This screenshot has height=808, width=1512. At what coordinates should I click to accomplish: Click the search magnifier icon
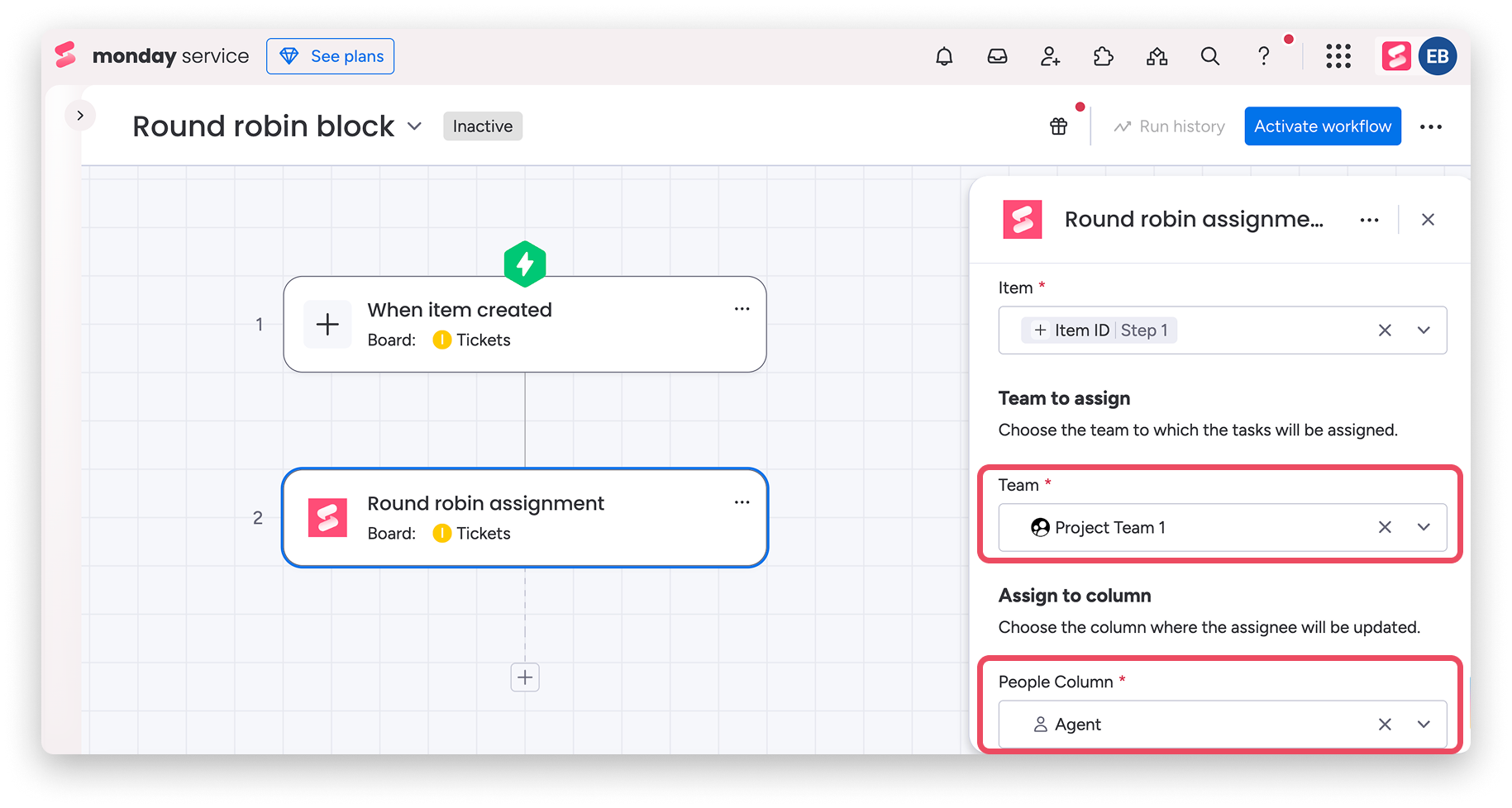pos(1210,56)
